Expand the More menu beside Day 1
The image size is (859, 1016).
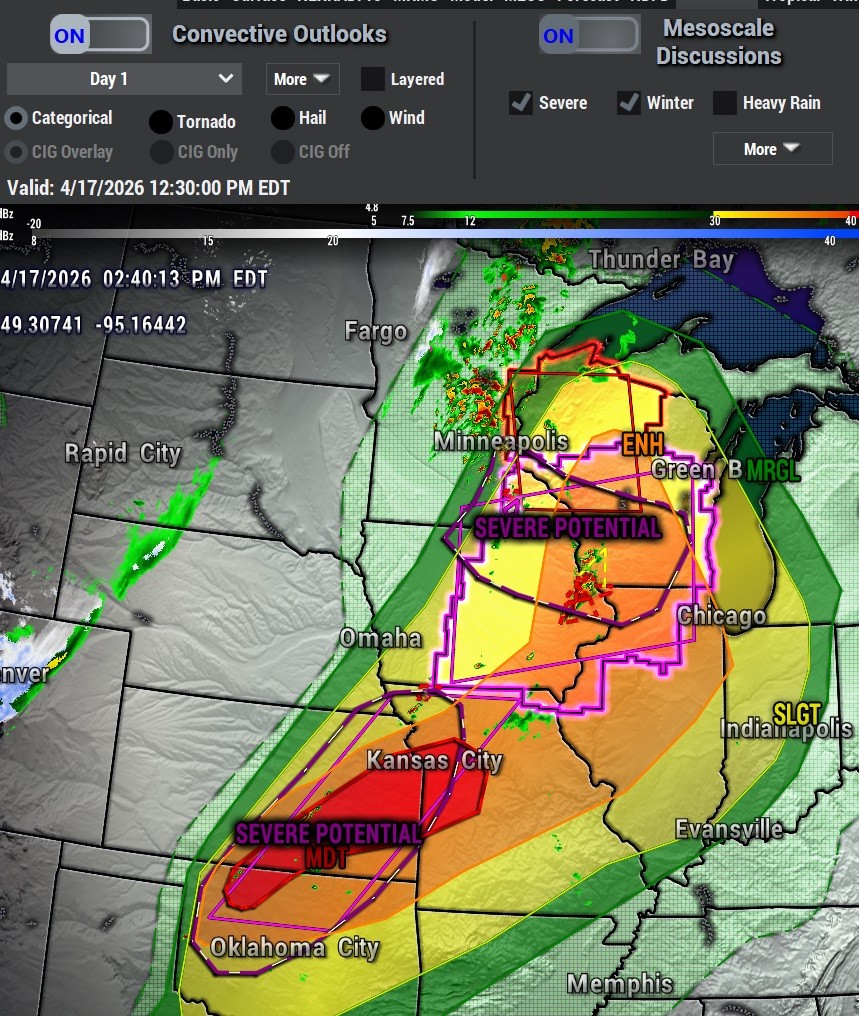[x=302, y=79]
